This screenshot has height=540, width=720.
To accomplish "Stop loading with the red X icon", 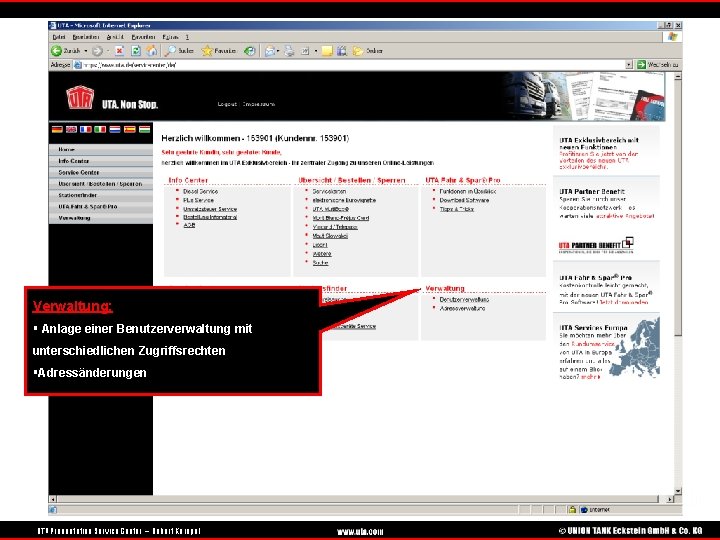I will [119, 51].
